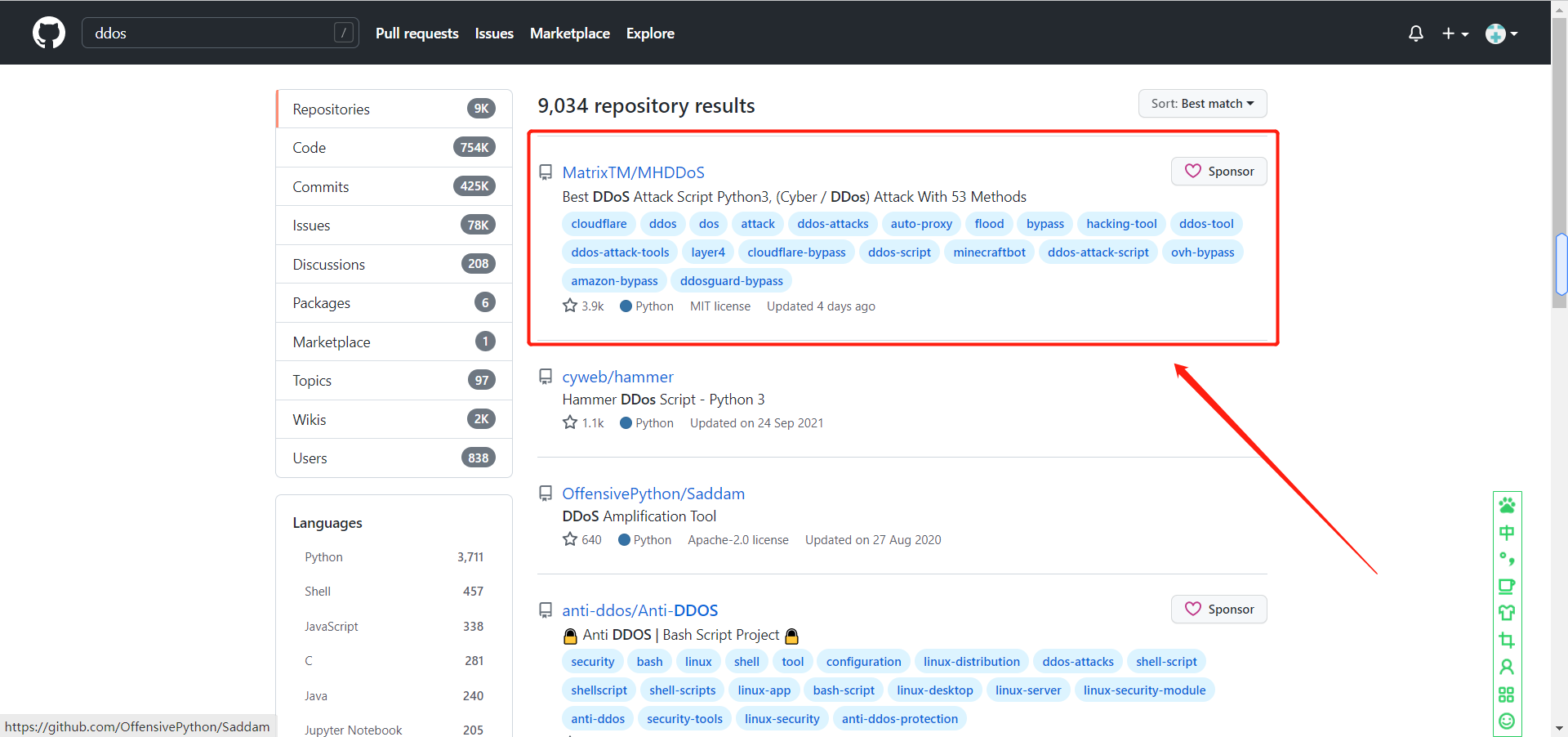Viewport: 1568px width, 737px height.
Task: Toggle the punctuation mode icon in floating toolbar
Action: tap(1507, 559)
